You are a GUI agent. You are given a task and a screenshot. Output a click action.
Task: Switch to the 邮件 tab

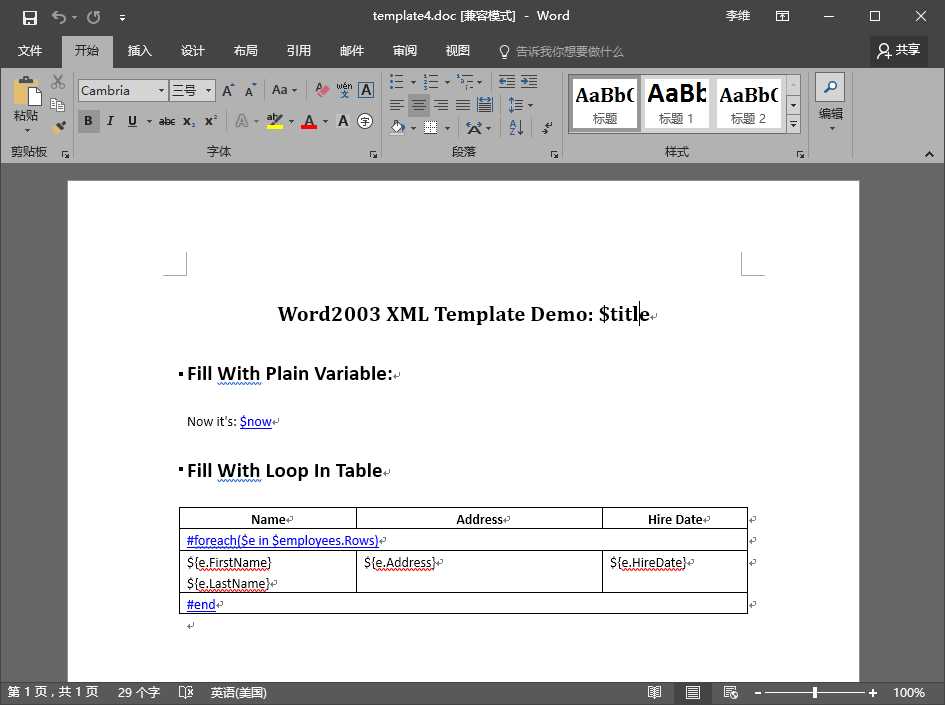(351, 51)
